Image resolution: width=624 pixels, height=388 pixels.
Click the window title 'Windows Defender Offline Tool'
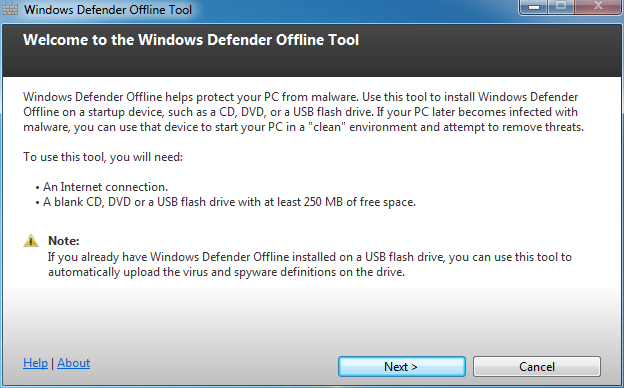108,9
